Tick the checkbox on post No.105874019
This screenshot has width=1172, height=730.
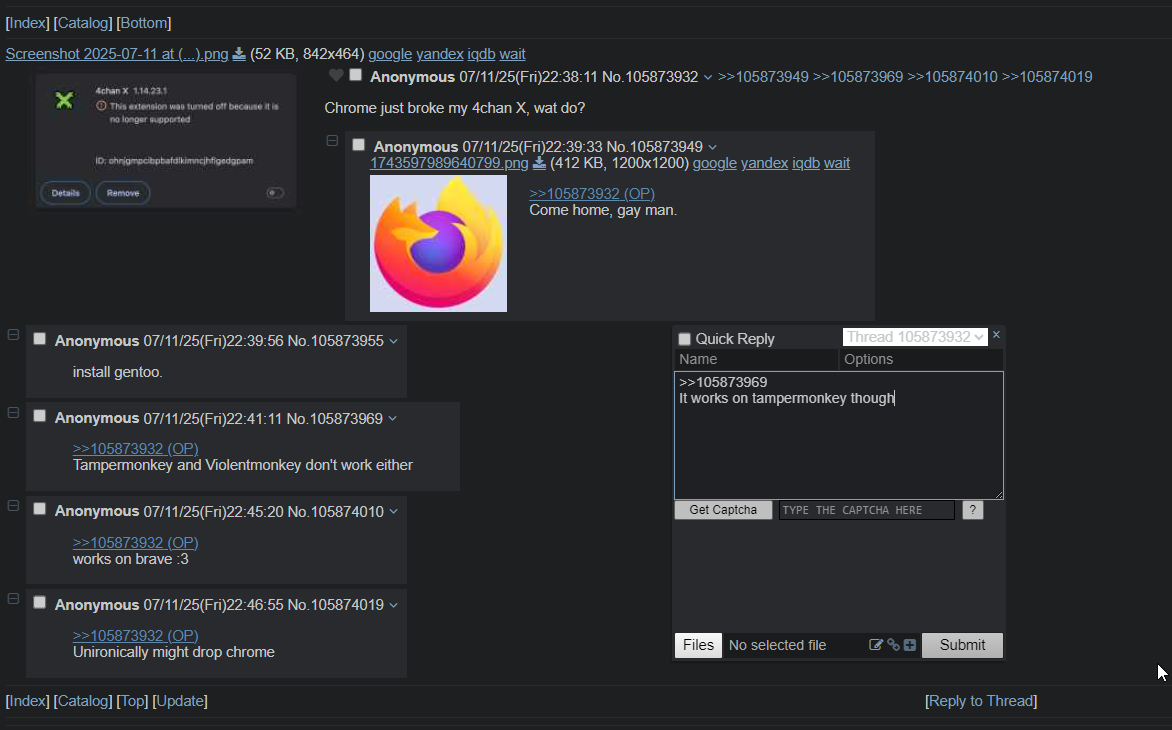coord(40,602)
